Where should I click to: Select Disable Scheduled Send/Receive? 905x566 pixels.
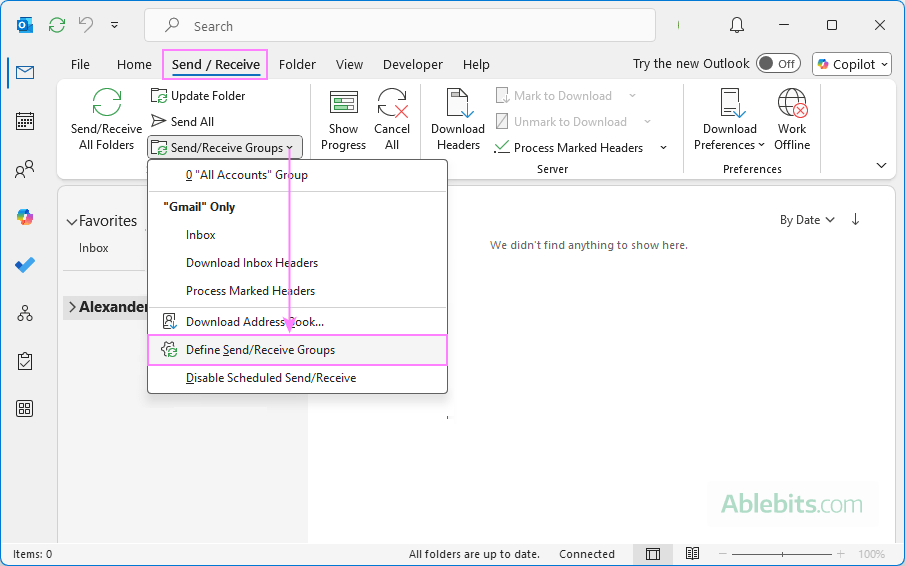(x=297, y=378)
